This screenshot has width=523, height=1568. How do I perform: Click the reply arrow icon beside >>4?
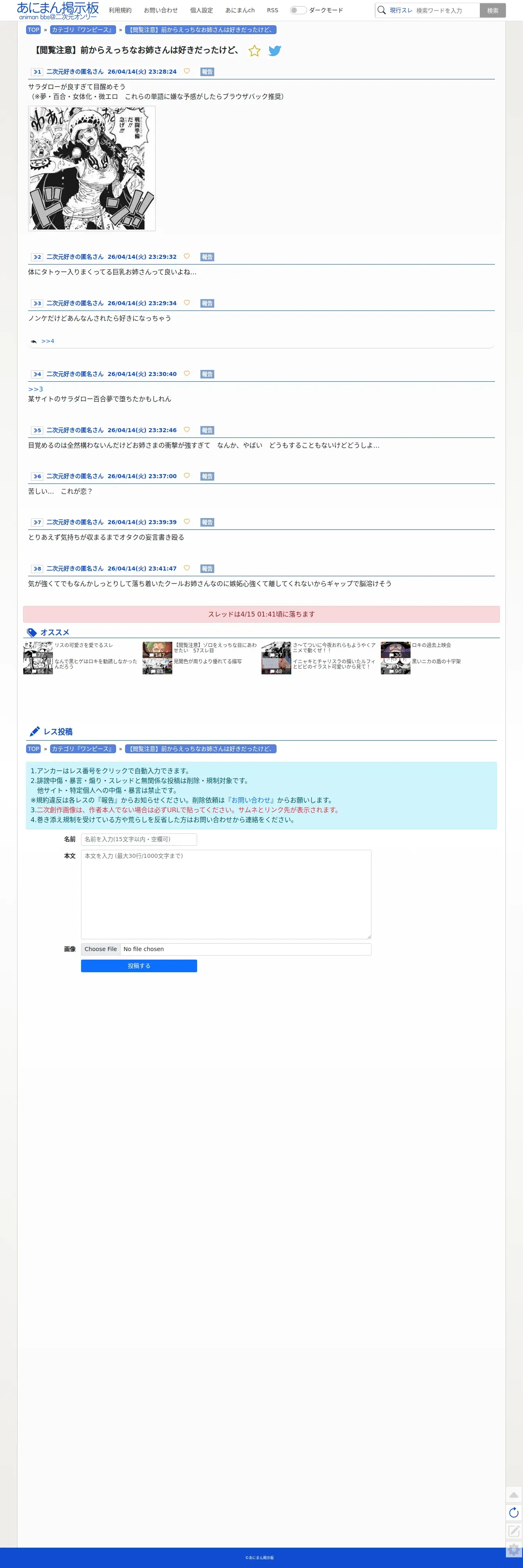tap(33, 341)
